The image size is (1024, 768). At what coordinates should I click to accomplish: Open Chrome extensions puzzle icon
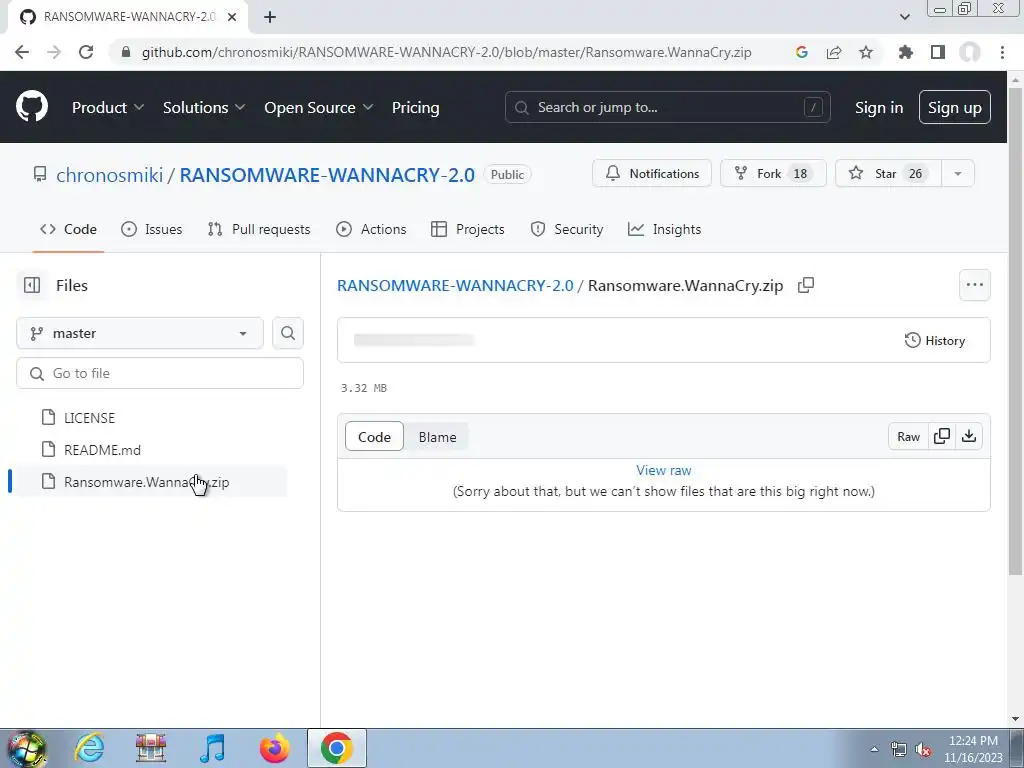tap(905, 52)
